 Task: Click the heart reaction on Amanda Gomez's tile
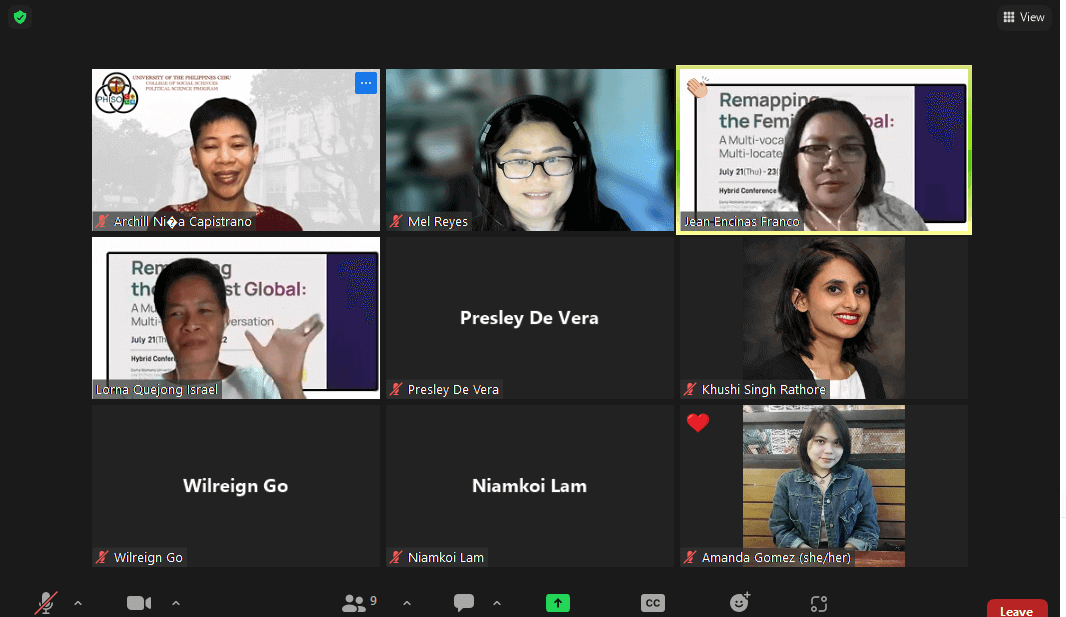pyautogui.click(x=698, y=423)
